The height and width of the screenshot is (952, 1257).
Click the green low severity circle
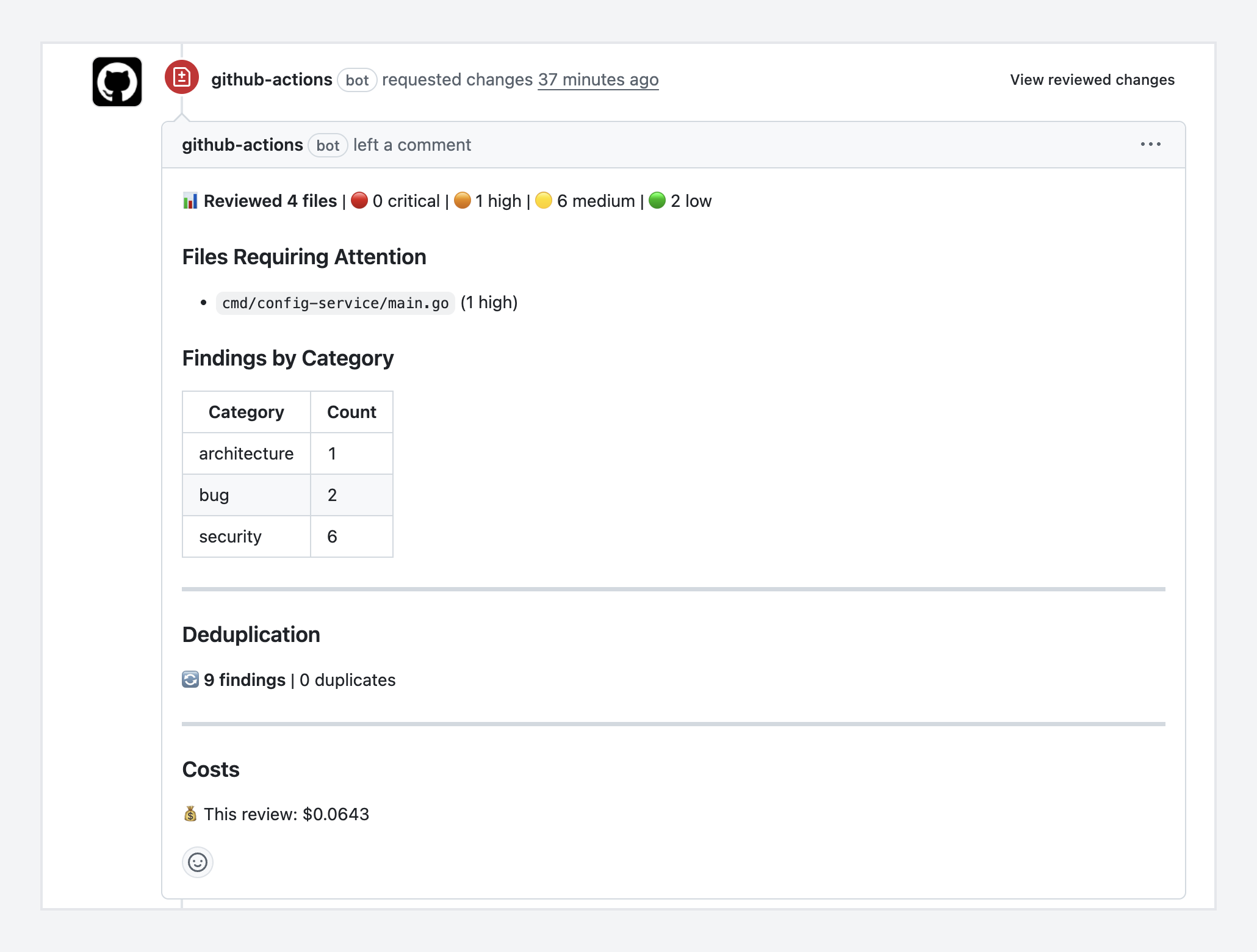(657, 200)
